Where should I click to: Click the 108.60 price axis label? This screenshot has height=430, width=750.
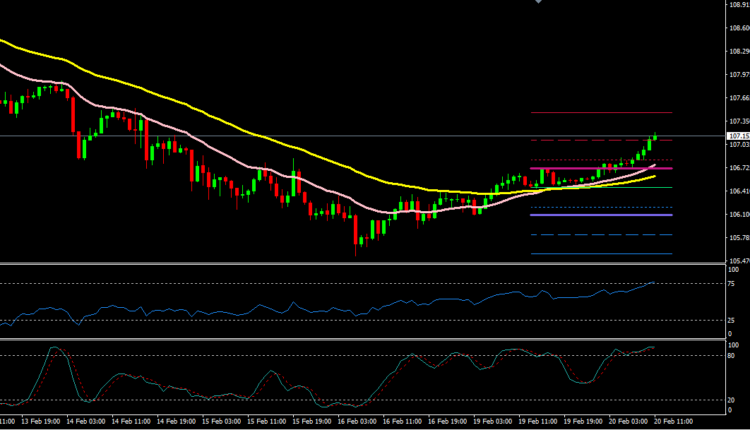click(739, 29)
